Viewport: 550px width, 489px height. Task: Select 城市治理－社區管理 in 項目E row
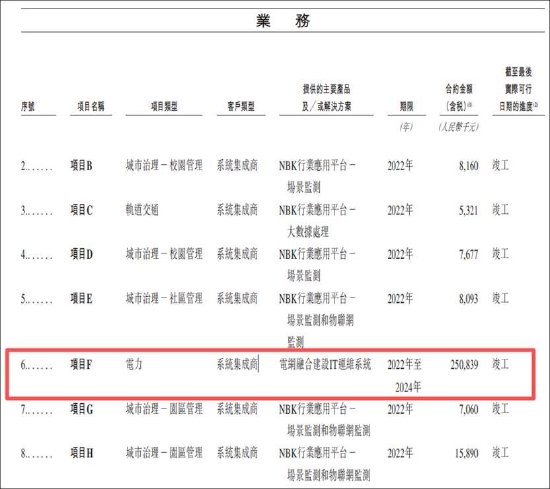click(164, 298)
